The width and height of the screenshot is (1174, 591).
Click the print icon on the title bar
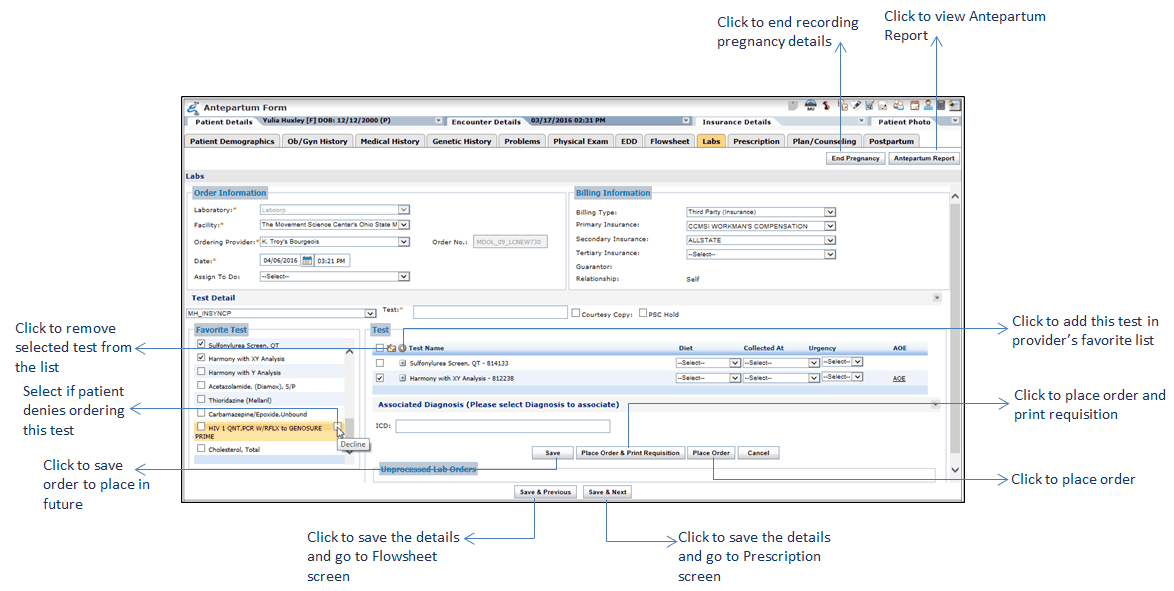click(811, 105)
